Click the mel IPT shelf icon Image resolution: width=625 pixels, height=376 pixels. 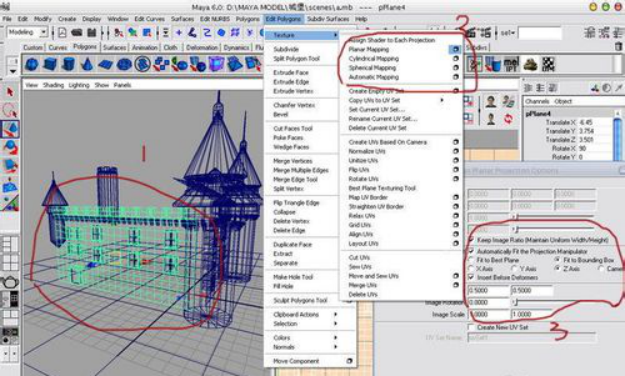[511, 64]
